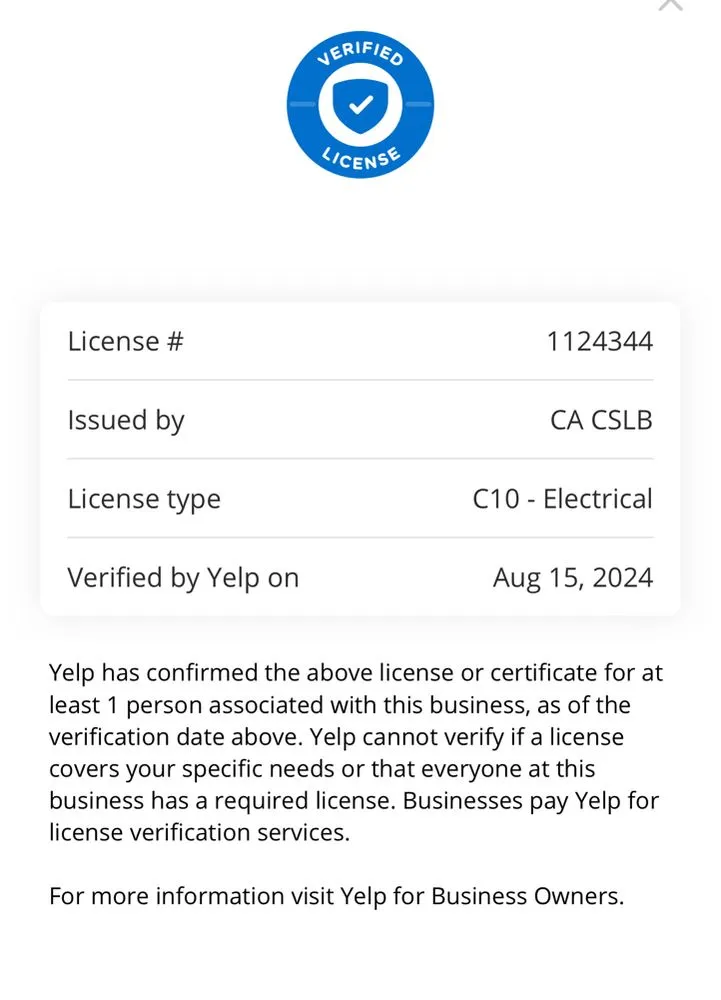Viewport: 721px width, 1000px height.
Task: Click the C10 - Electrical value
Action: 562,499
